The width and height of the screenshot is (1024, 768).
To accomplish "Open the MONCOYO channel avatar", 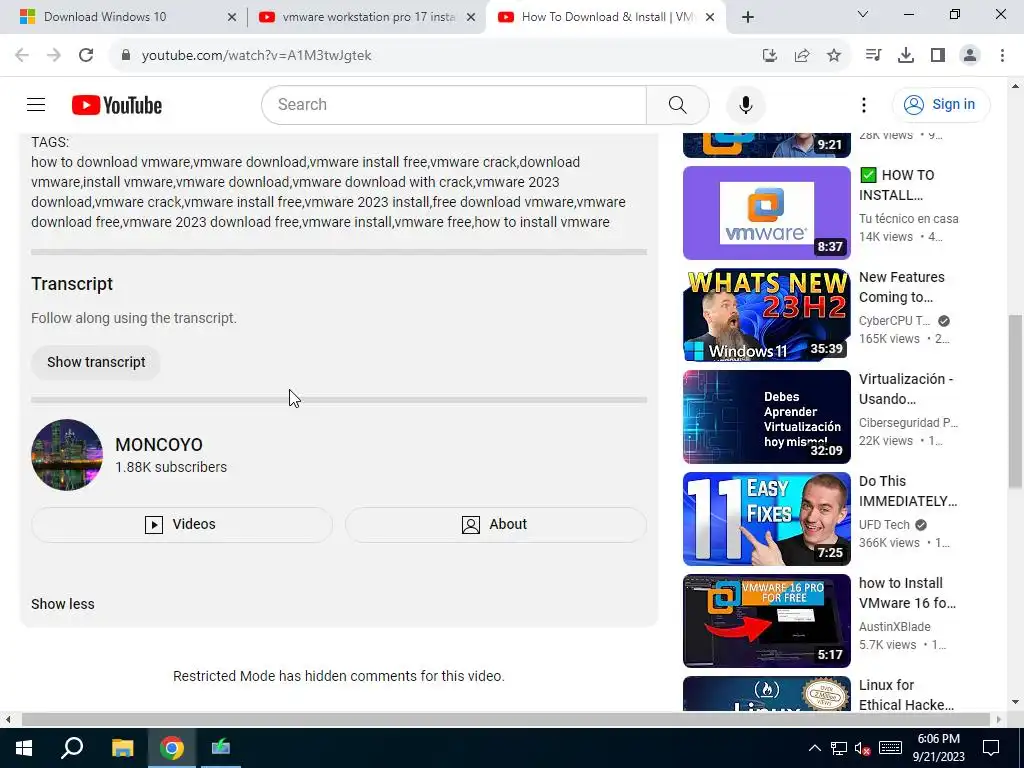I will (x=67, y=455).
